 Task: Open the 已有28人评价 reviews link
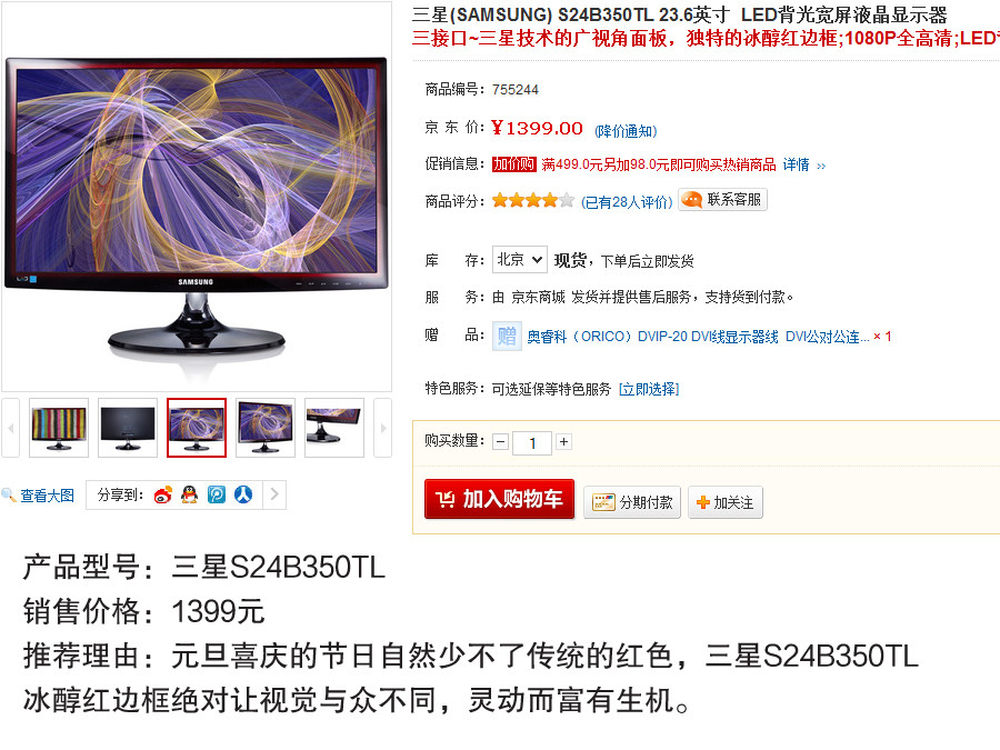627,202
